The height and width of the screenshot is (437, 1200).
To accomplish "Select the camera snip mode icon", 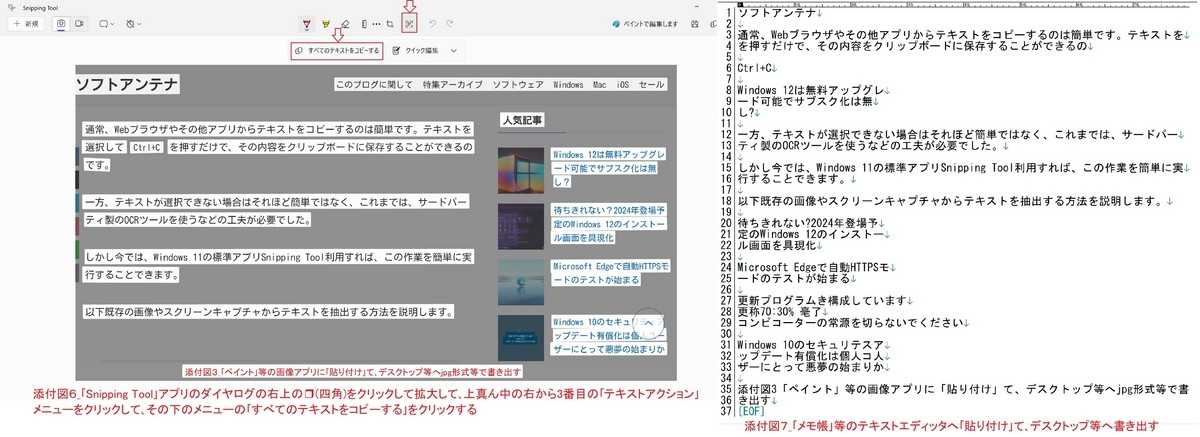I will pyautogui.click(x=60, y=22).
